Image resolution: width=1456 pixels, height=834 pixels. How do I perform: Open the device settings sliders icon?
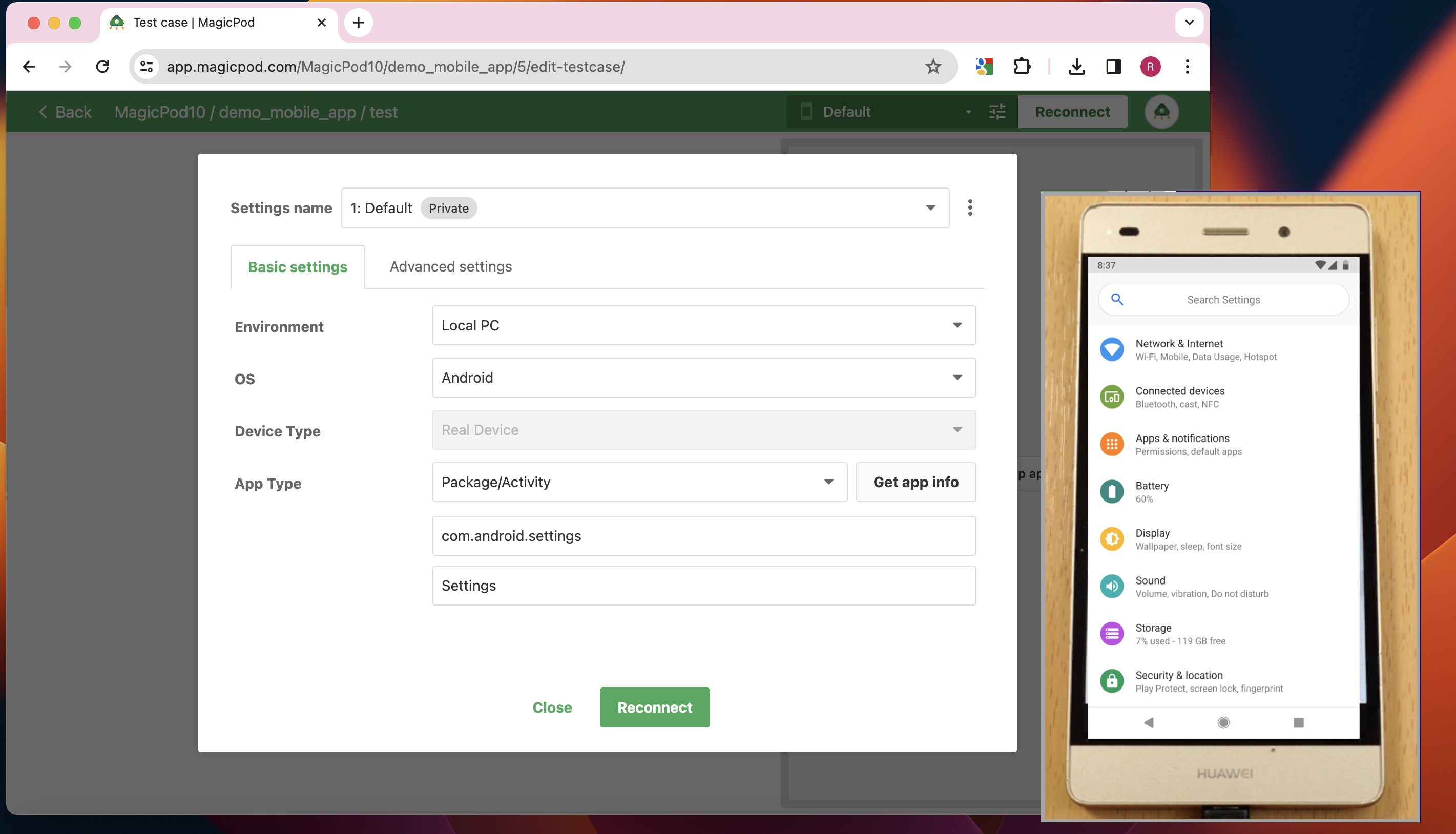coord(997,112)
